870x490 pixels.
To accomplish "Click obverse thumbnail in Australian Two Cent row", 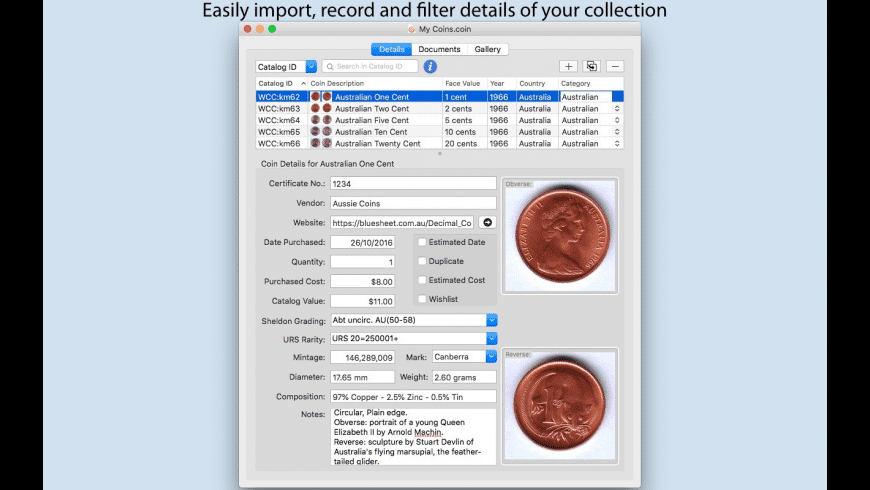I will click(315, 108).
